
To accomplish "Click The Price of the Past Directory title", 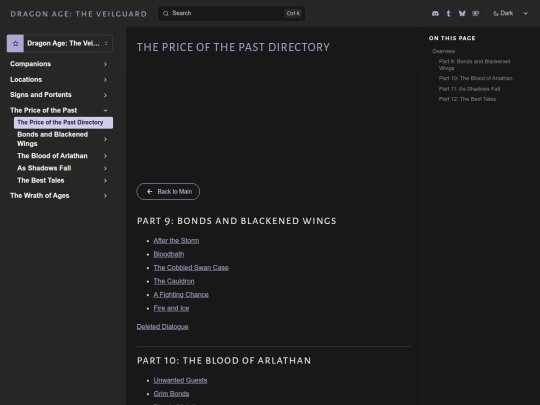I will [233, 47].
